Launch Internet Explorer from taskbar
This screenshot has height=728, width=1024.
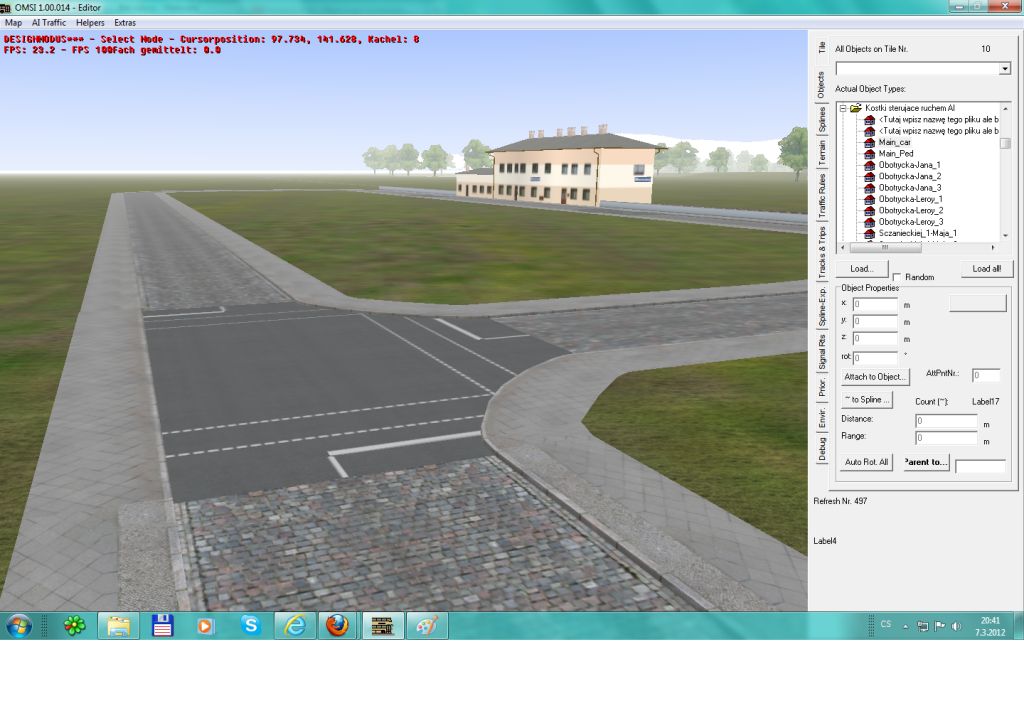pyautogui.click(x=295, y=626)
